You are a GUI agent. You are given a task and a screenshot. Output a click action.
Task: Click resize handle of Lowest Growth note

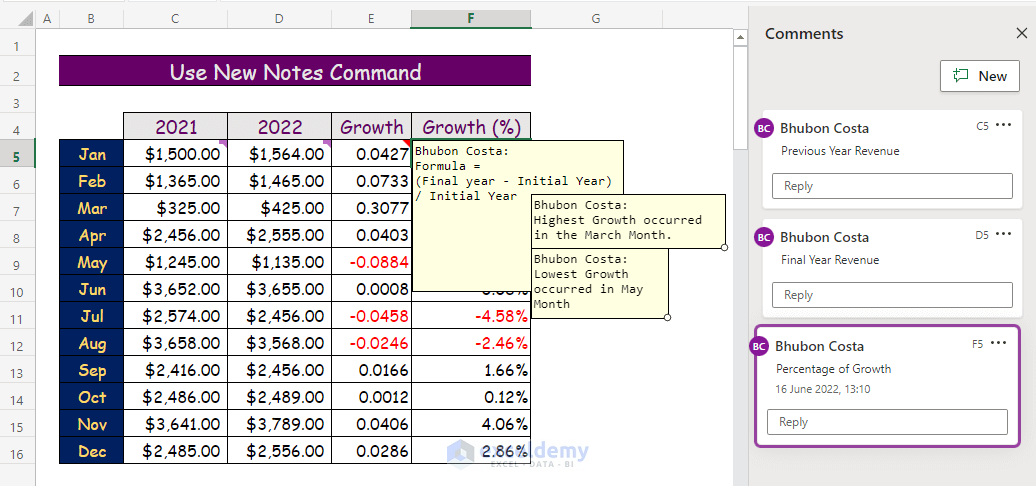pyautogui.click(x=667, y=318)
